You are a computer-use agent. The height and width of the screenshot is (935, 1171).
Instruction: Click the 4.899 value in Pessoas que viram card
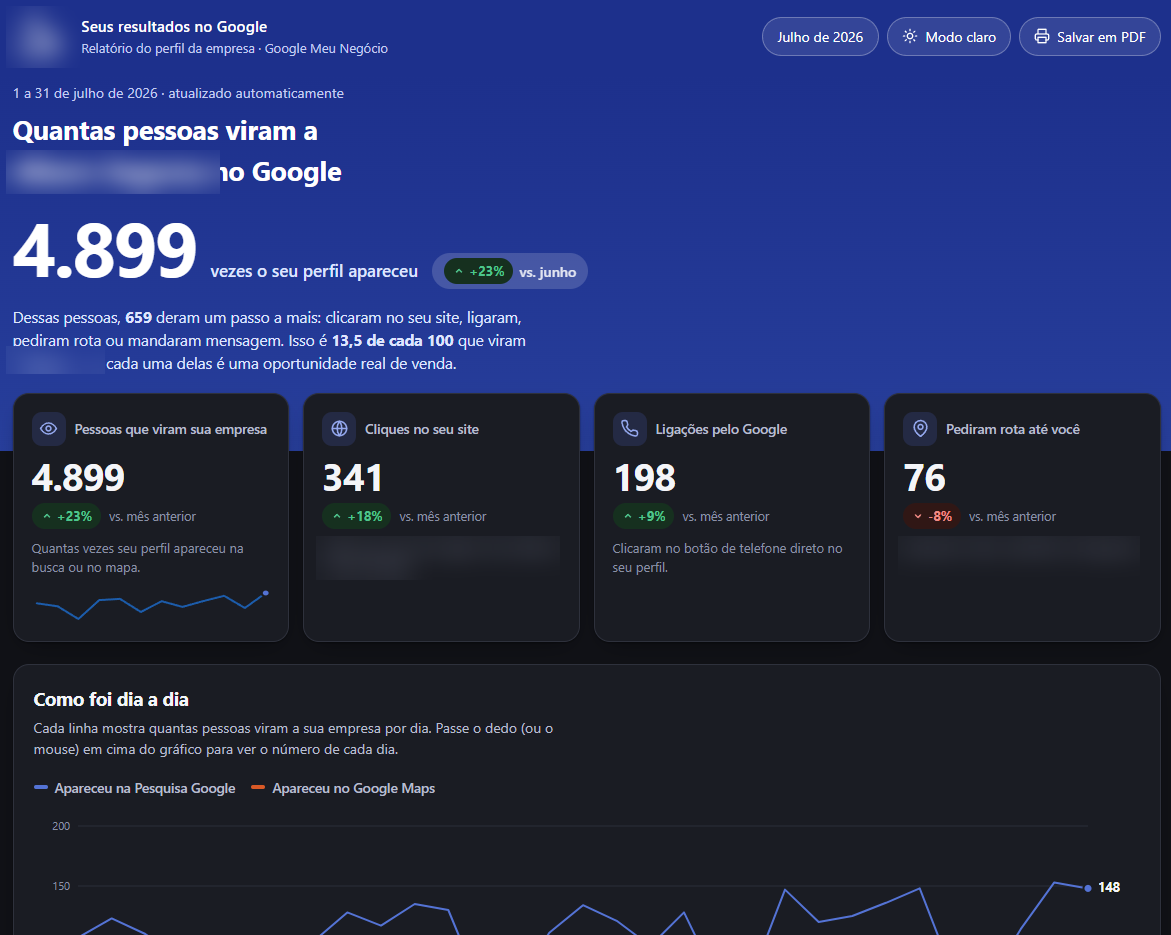click(x=78, y=478)
